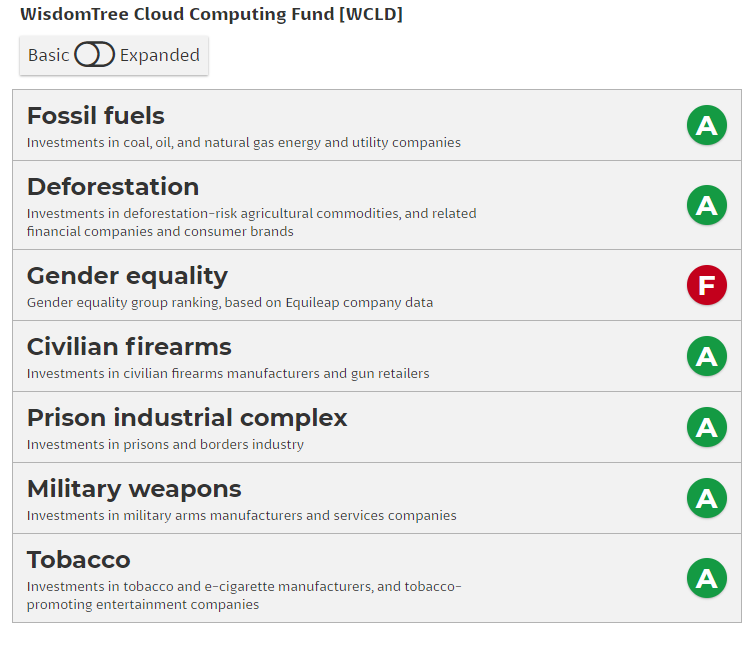
Task: Select the Expanded view label
Action: pos(160,55)
